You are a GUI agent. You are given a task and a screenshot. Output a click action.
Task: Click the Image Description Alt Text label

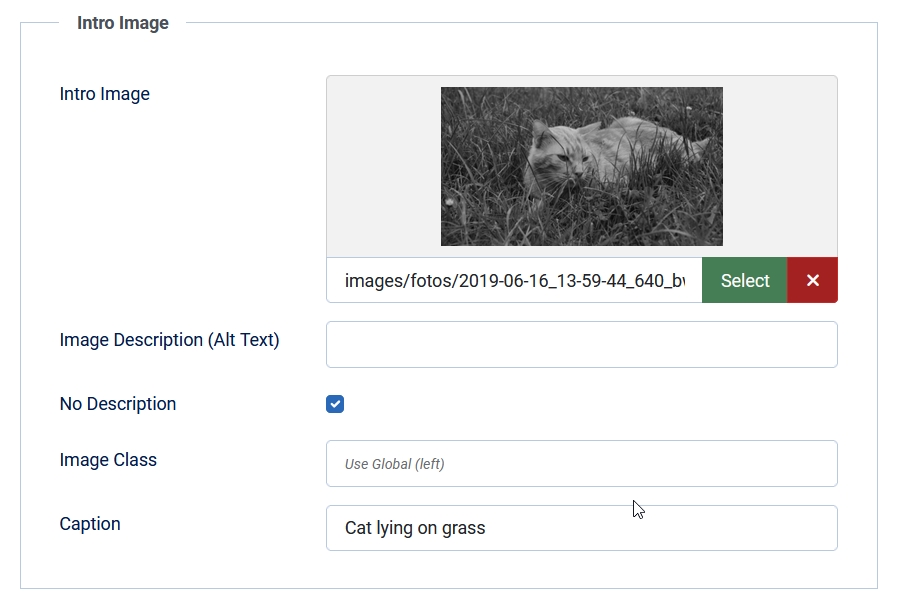169,340
